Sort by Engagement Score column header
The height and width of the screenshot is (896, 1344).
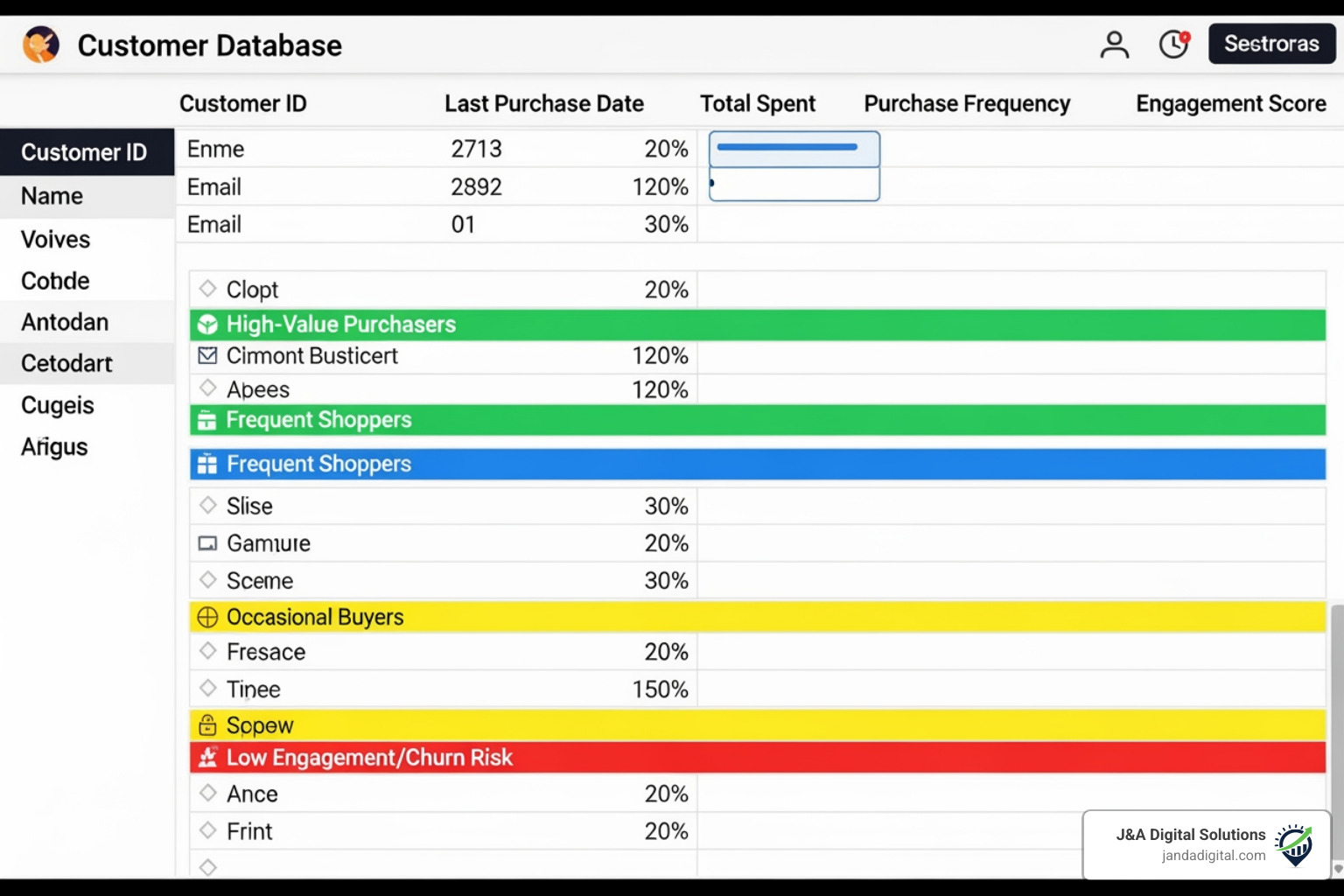click(1231, 103)
